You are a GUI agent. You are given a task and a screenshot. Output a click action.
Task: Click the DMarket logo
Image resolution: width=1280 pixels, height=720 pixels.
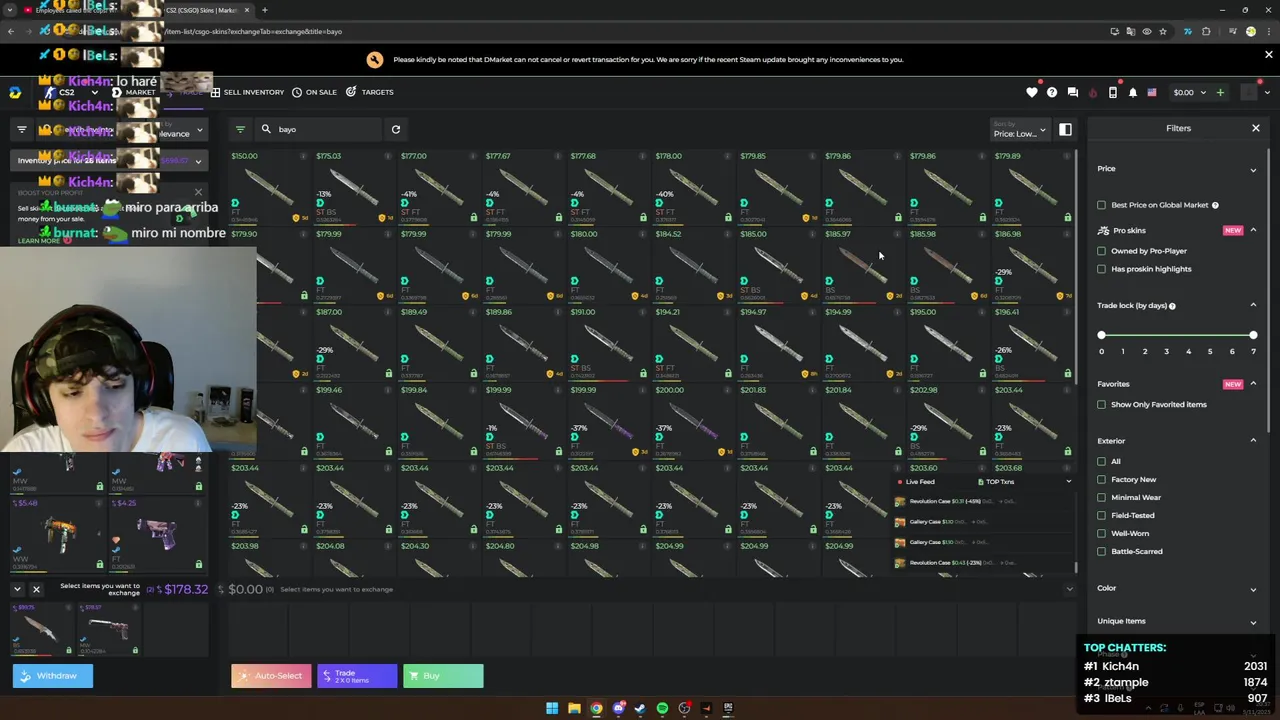click(x=15, y=92)
